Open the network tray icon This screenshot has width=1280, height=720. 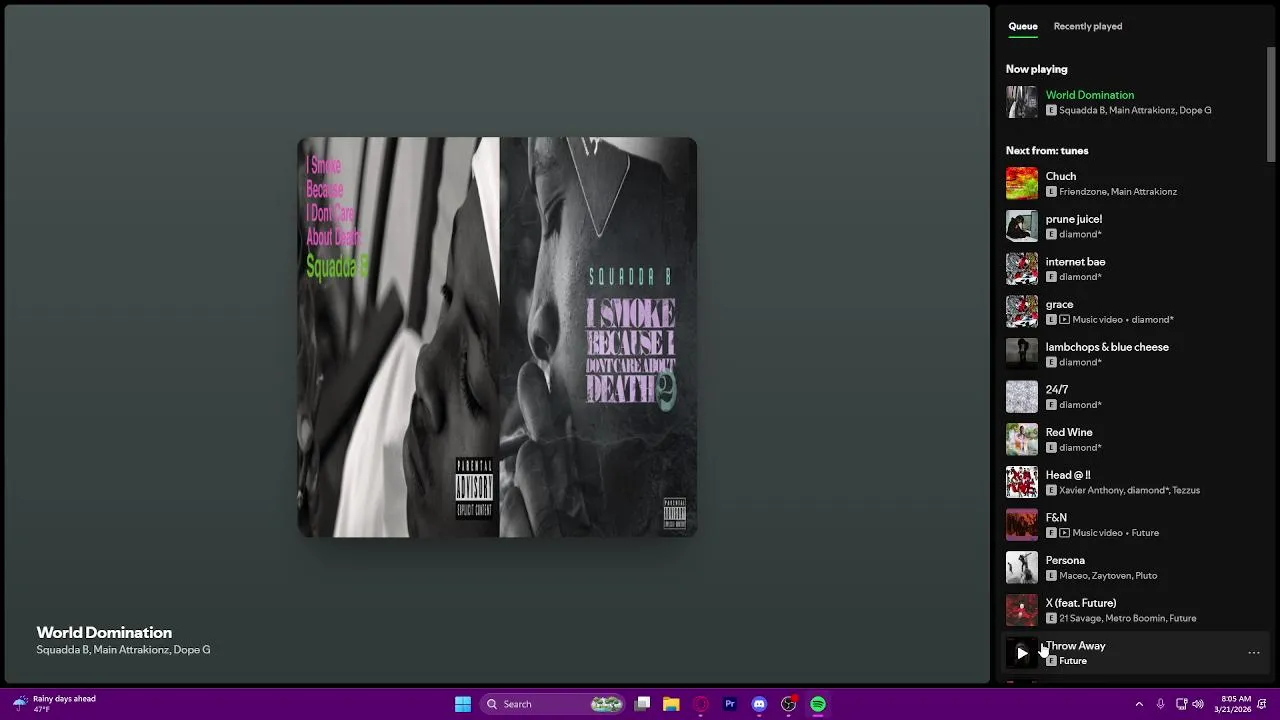click(x=1181, y=704)
